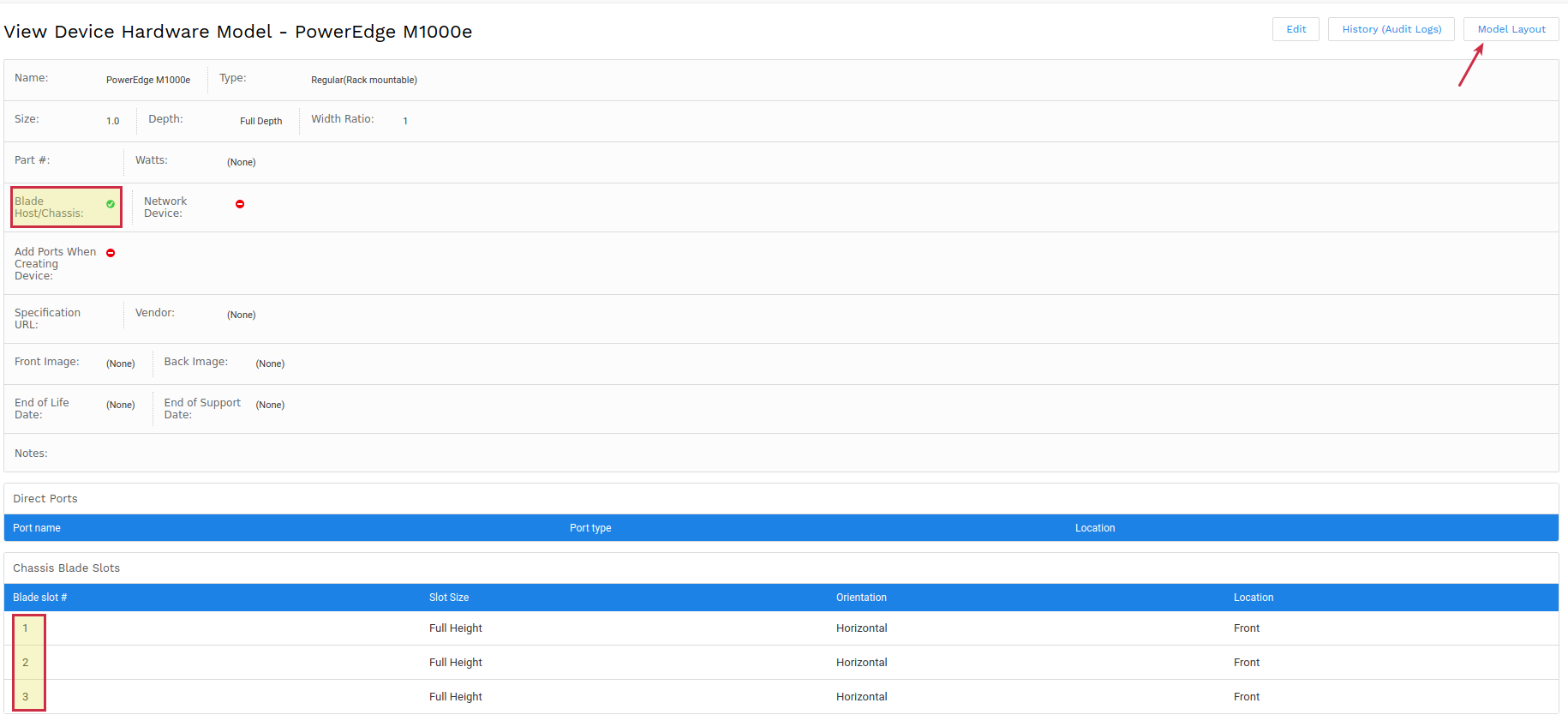
Task: Click the Name: field label
Action: (x=32, y=78)
